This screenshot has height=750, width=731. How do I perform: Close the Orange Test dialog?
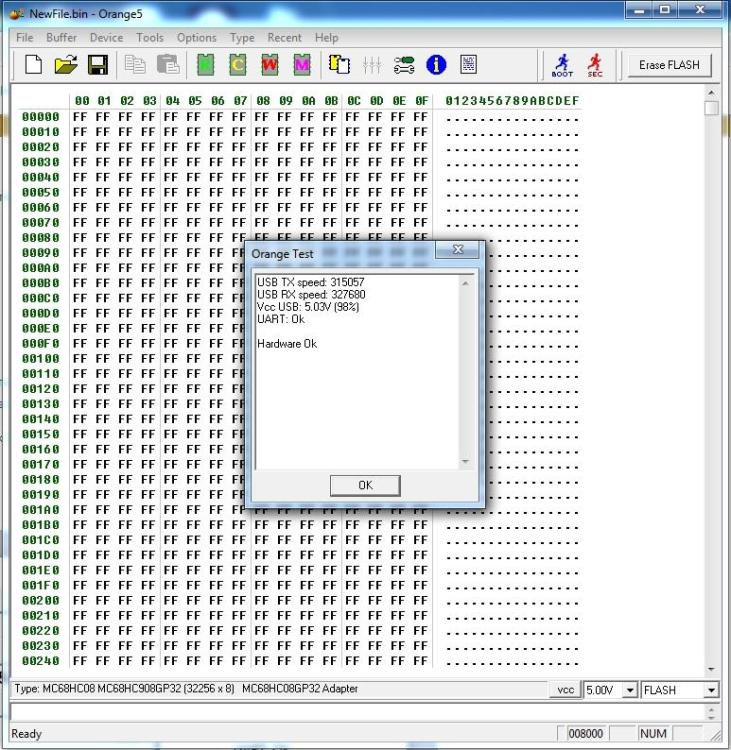[x=458, y=250]
